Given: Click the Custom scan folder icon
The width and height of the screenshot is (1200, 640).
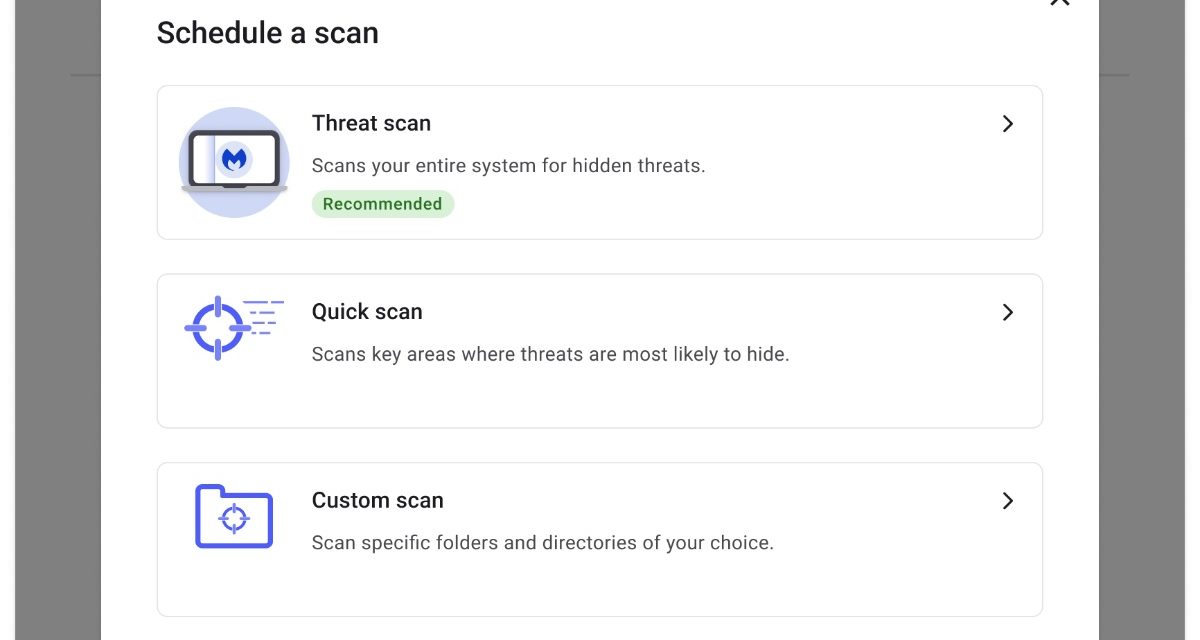Looking at the screenshot, I should (x=234, y=516).
